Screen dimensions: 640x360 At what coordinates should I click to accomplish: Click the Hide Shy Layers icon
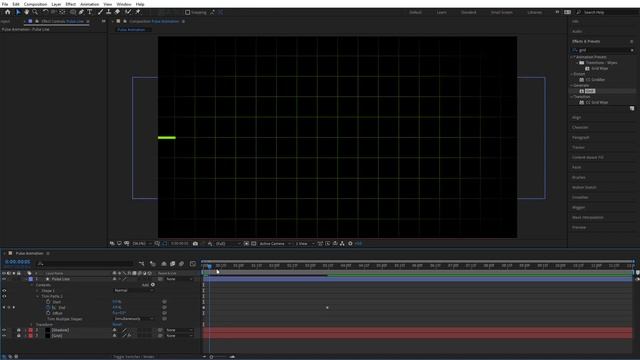tap(164, 264)
